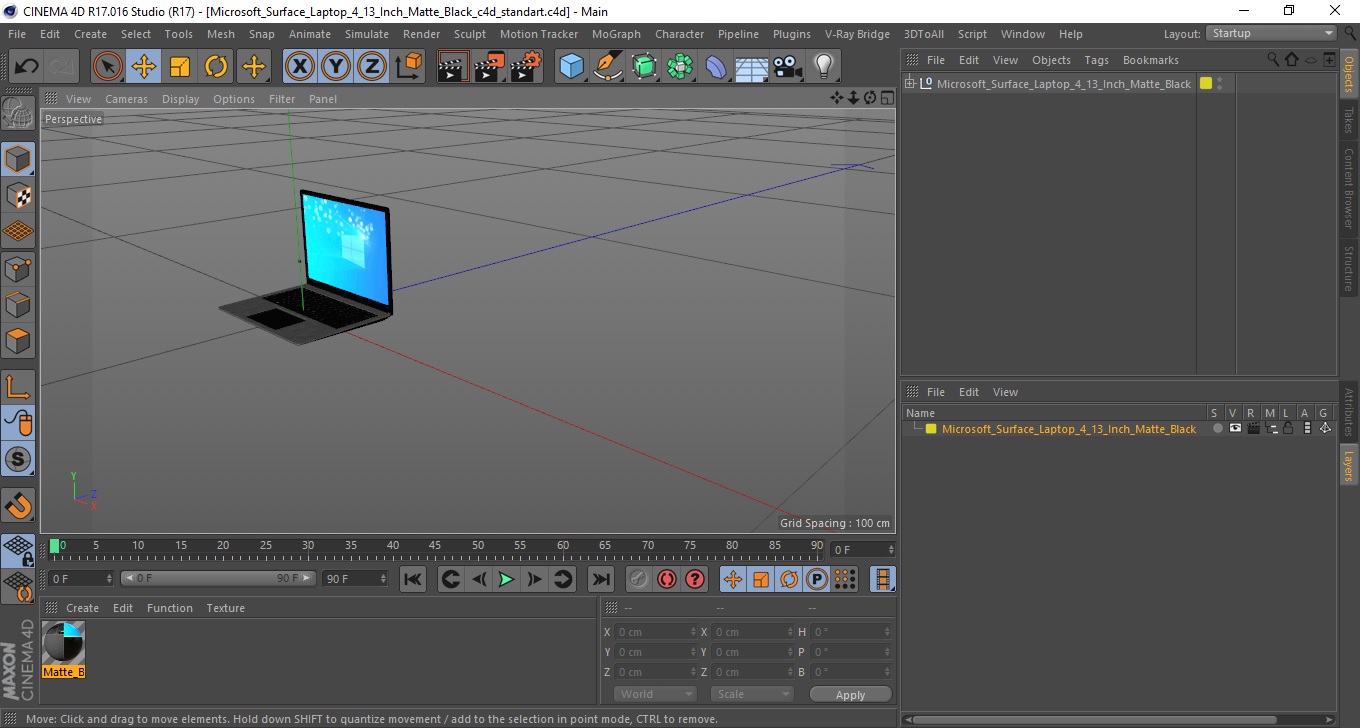
Task: Toggle Solo for the layer
Action: pyautogui.click(x=1217, y=429)
